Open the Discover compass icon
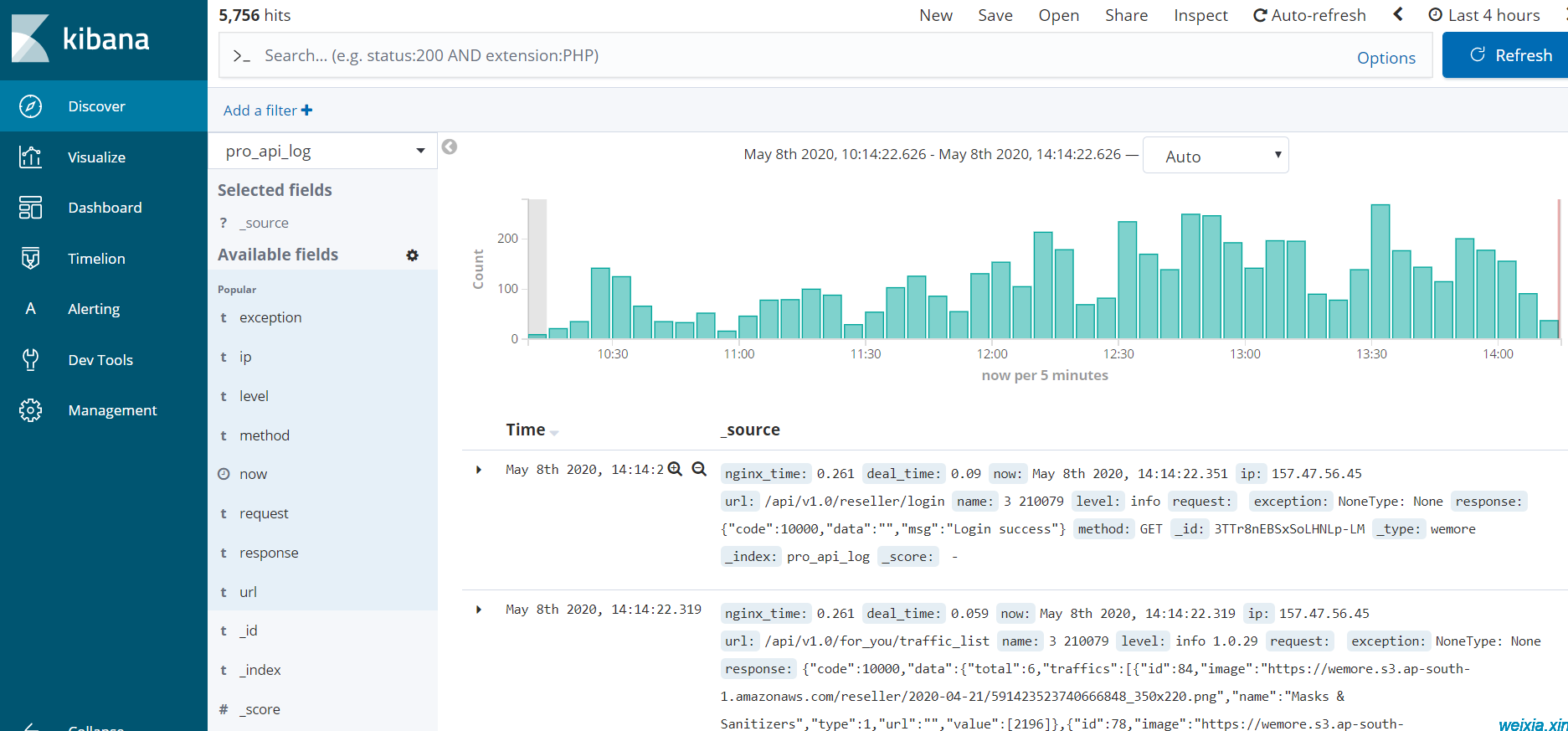This screenshot has height=731, width=1568. click(30, 106)
